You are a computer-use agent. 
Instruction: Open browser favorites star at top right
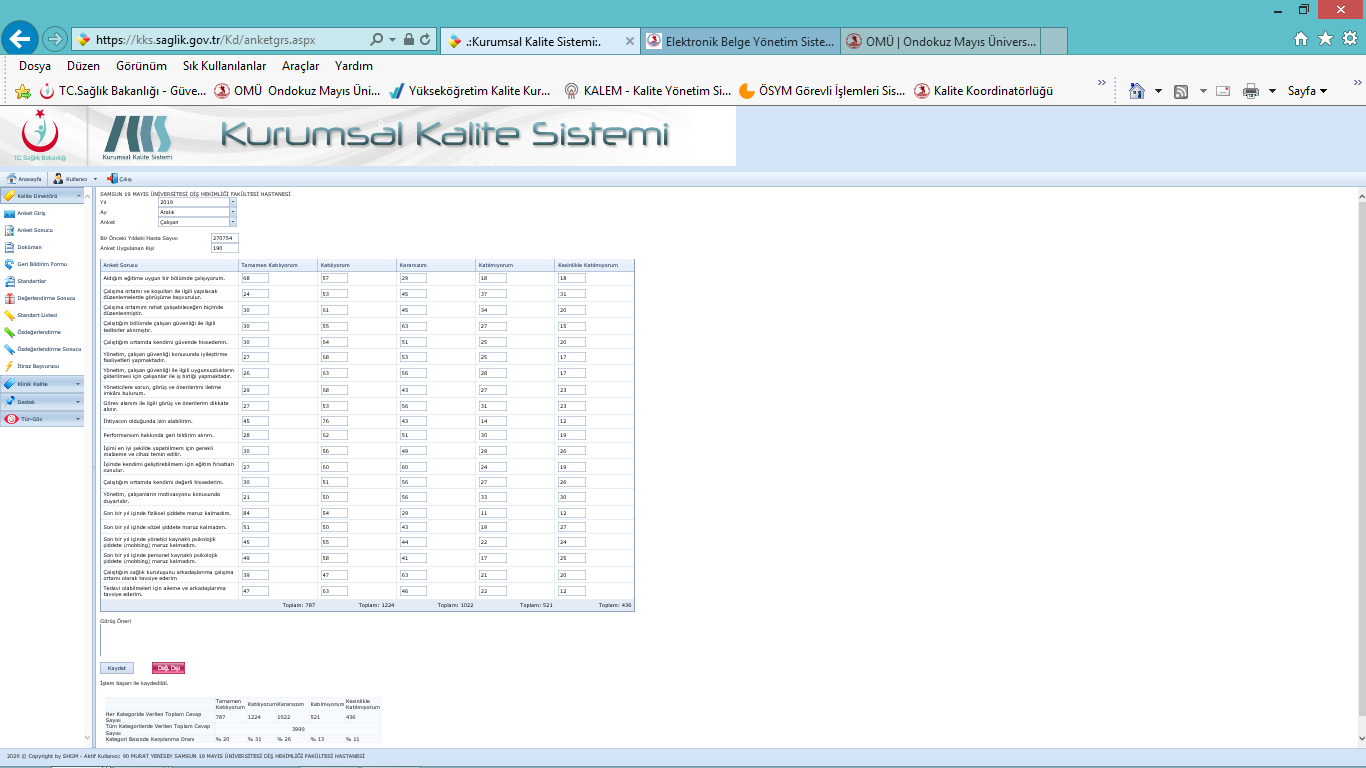[1325, 39]
